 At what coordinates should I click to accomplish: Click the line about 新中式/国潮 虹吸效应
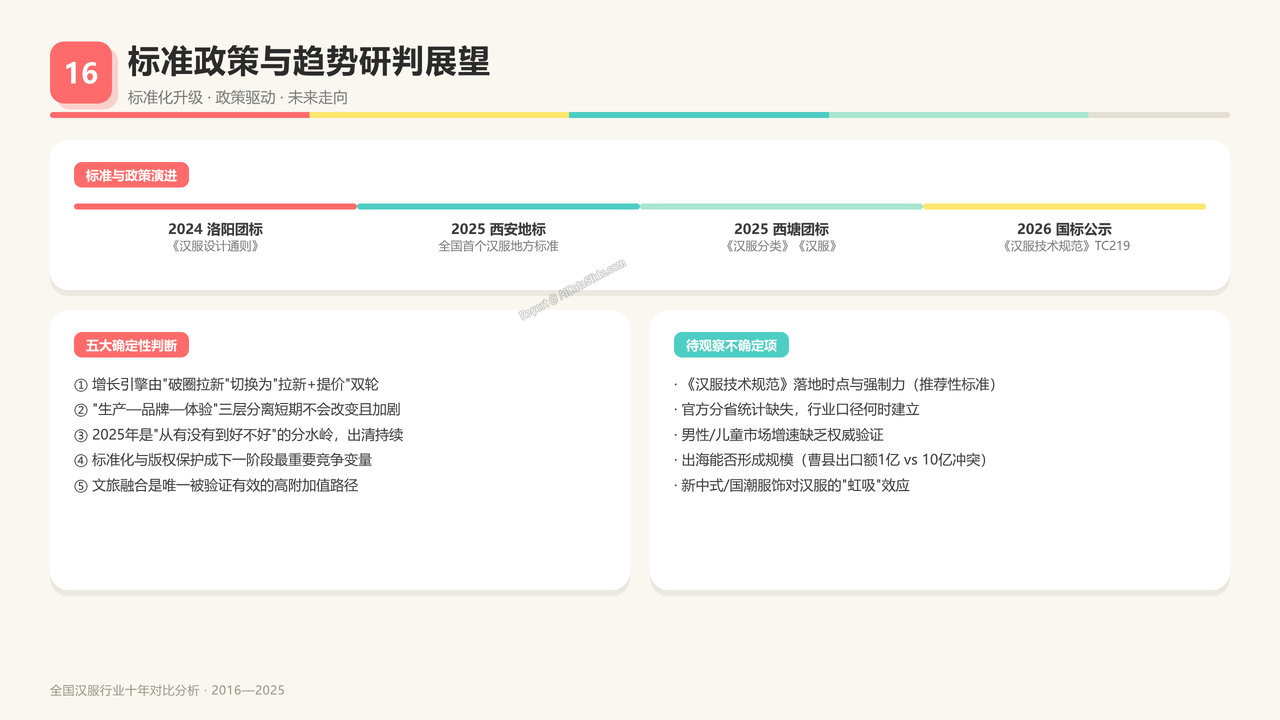(792, 485)
